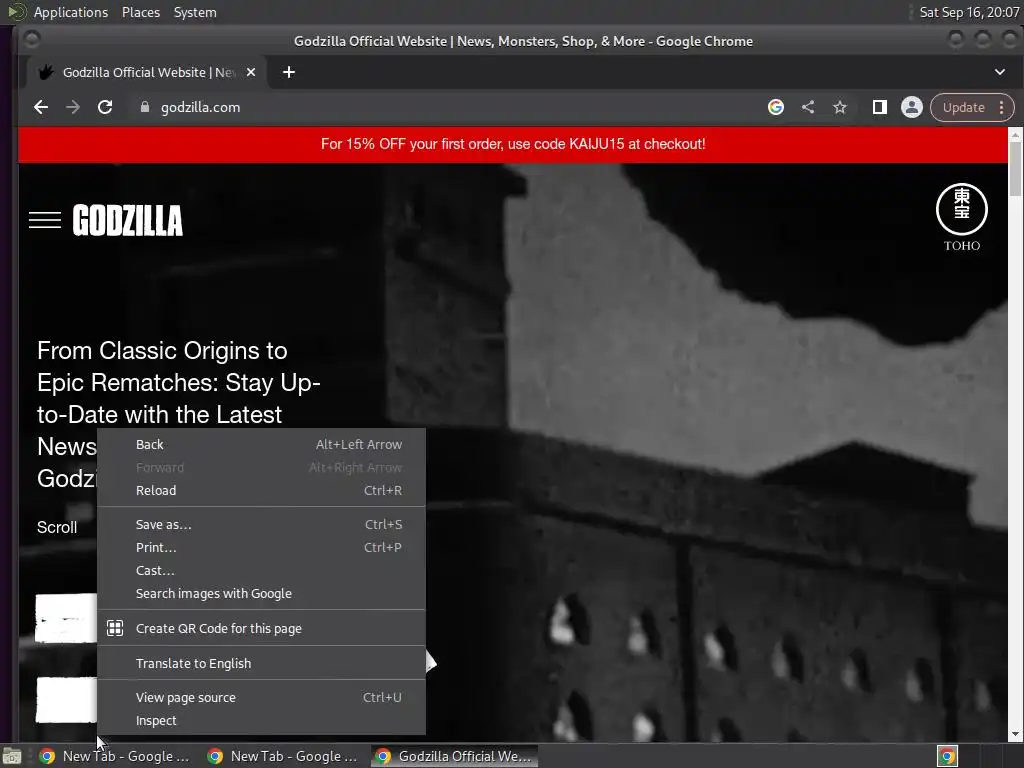Image resolution: width=1024 pixels, height=768 pixels.
Task: Click the scrollbar up arrow
Action: click(1016, 135)
